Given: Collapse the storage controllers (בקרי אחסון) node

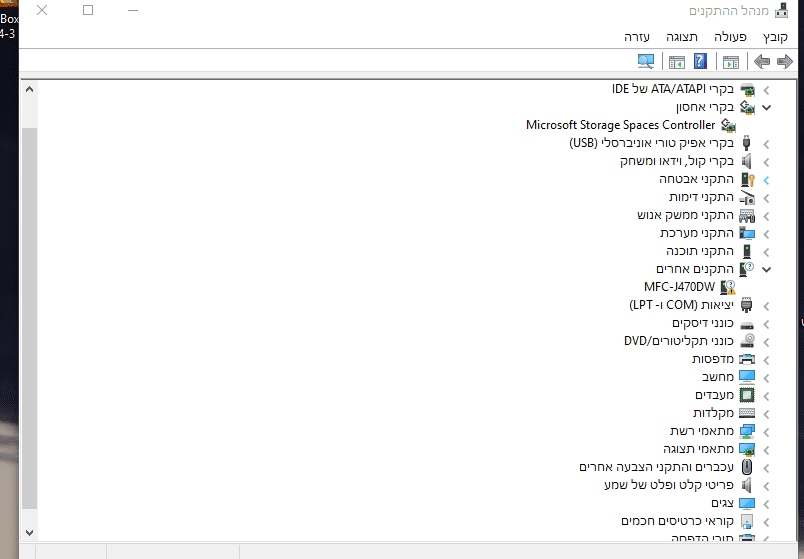Looking at the screenshot, I should [x=767, y=108].
